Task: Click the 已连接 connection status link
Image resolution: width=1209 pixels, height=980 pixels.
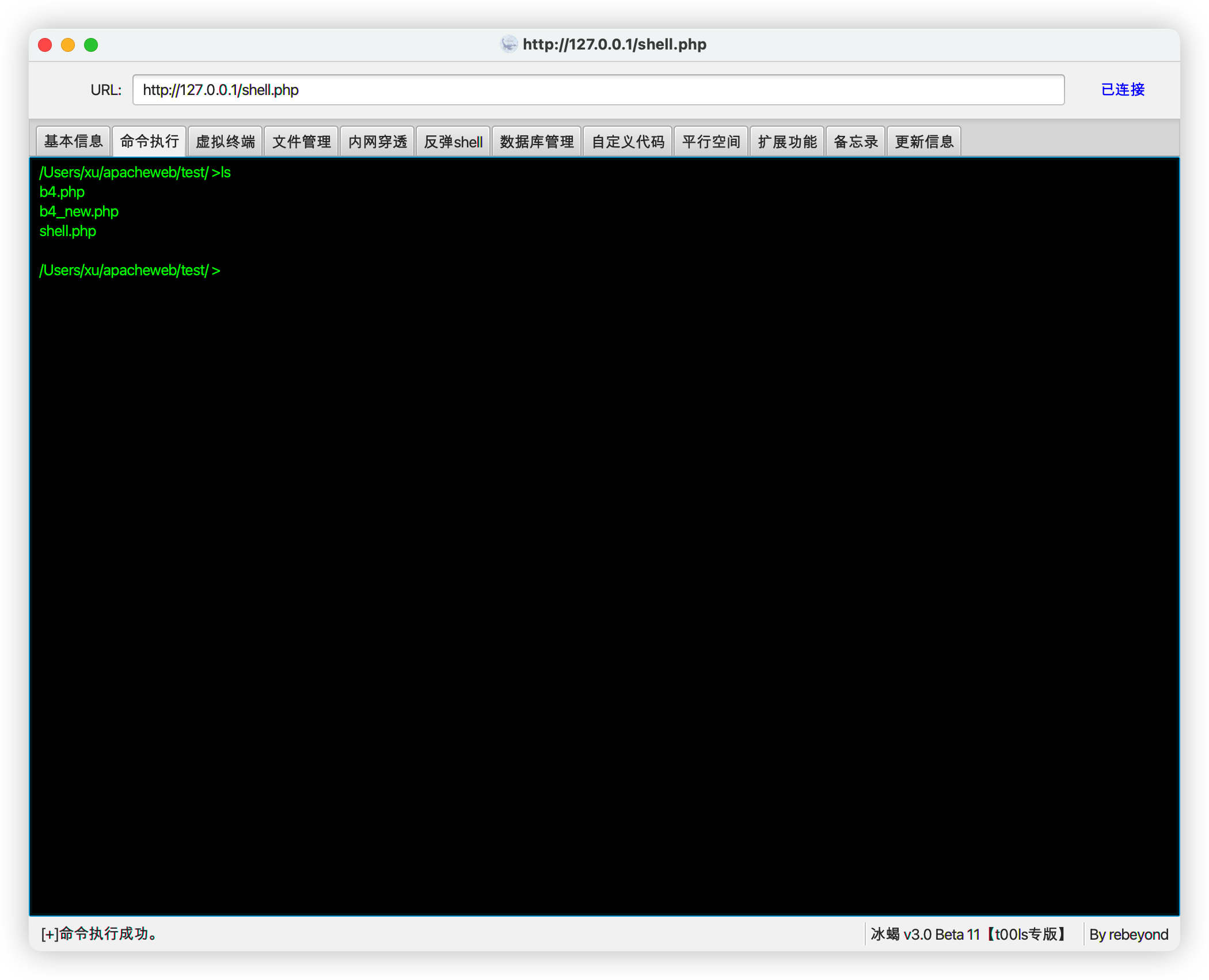Action: click(x=1121, y=90)
